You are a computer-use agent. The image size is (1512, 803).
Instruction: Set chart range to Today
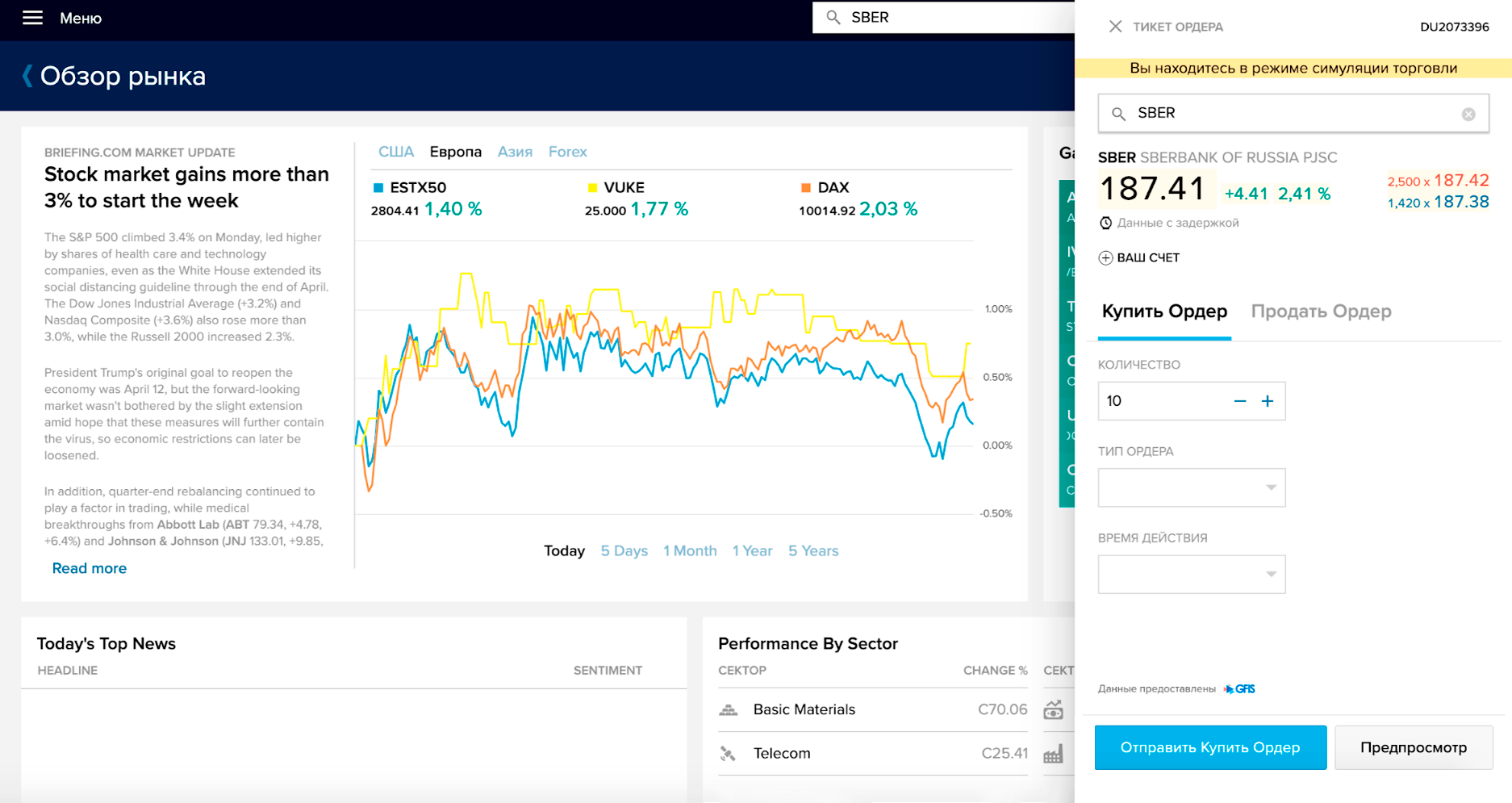564,550
